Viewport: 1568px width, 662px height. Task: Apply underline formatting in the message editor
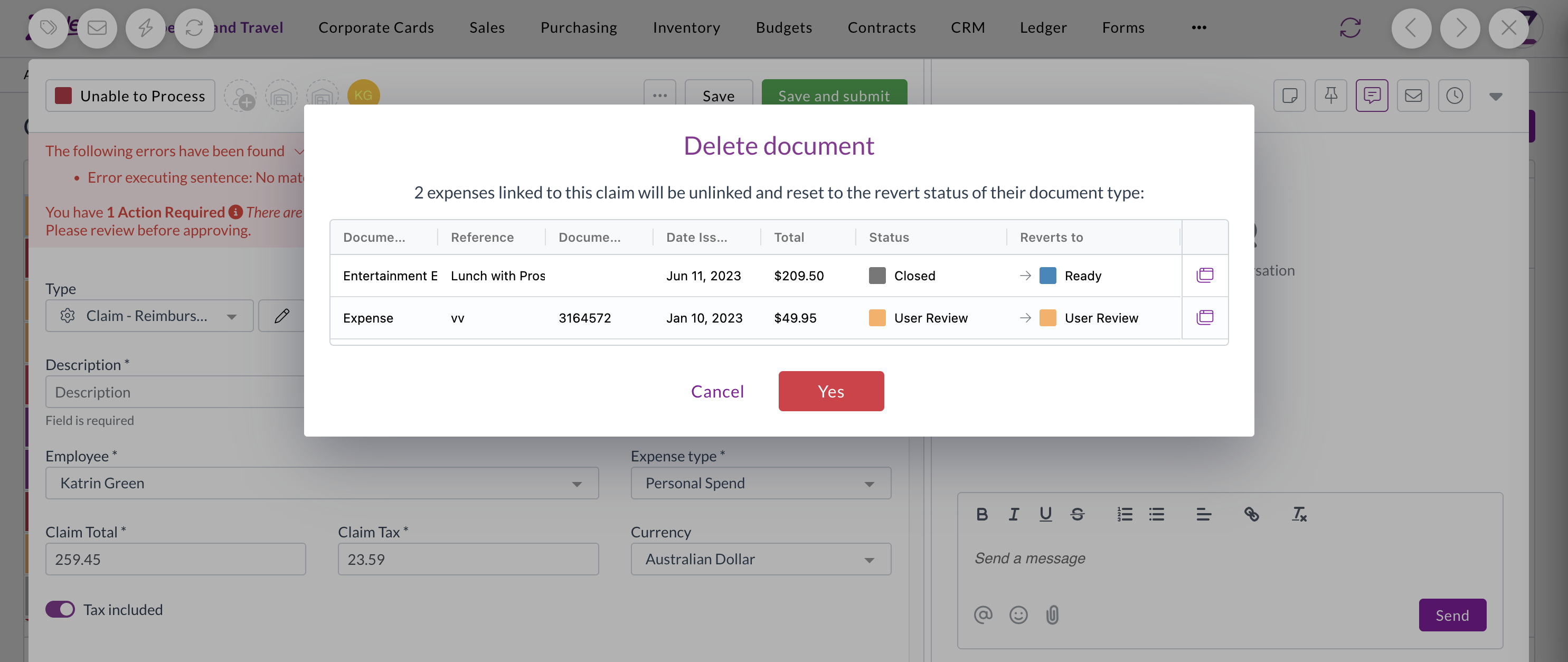tap(1045, 514)
